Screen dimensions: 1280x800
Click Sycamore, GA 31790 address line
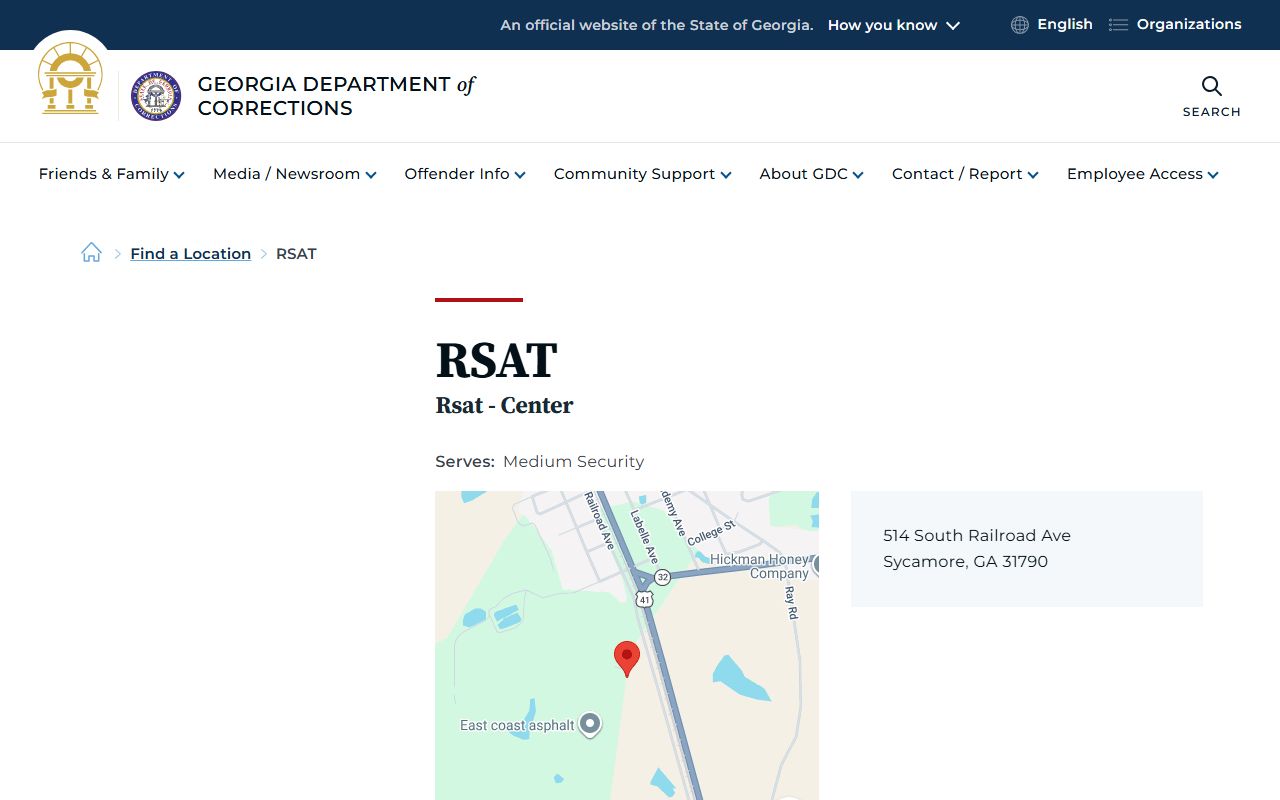click(x=965, y=561)
